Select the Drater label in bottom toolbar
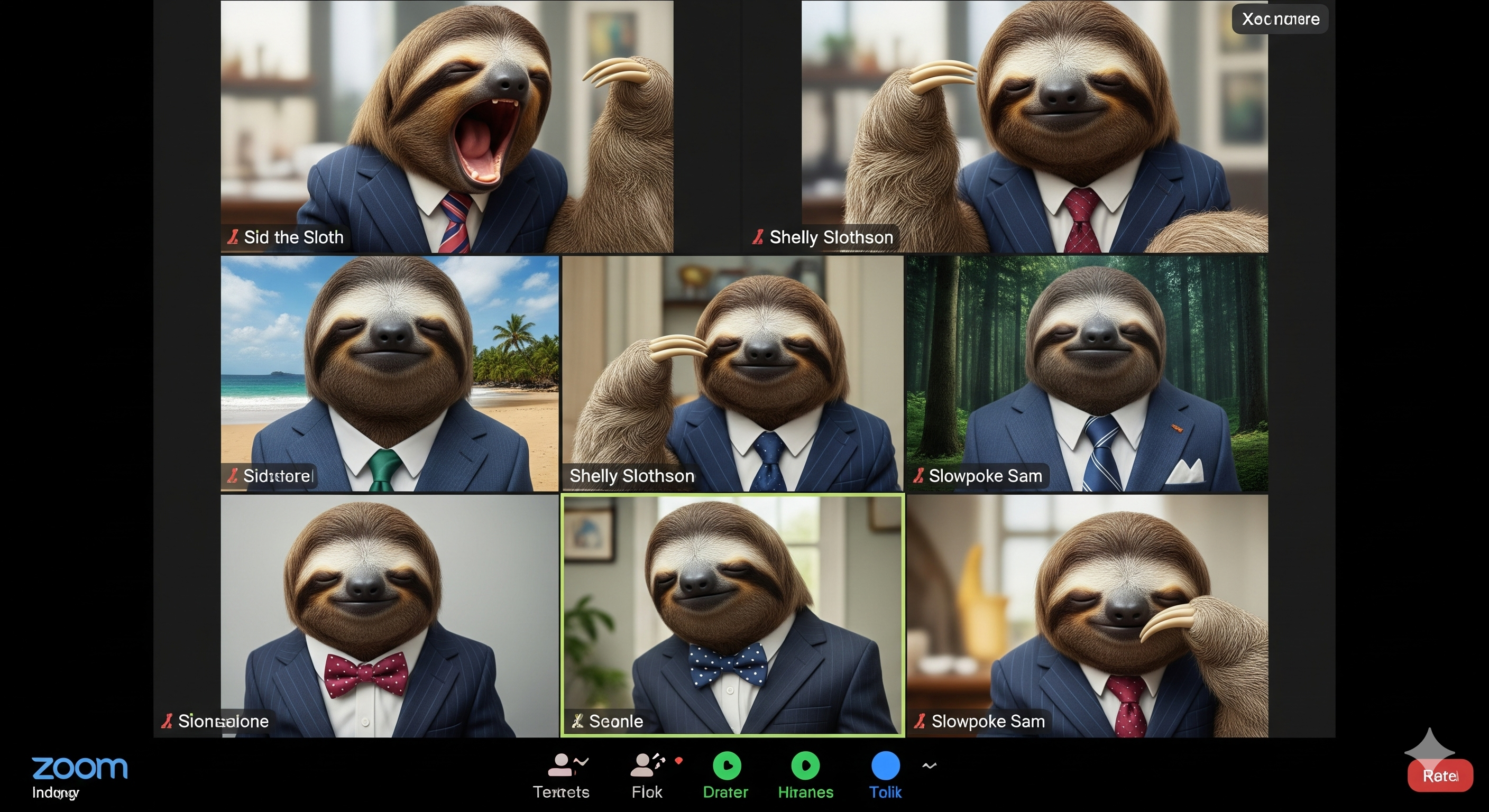 (725, 792)
